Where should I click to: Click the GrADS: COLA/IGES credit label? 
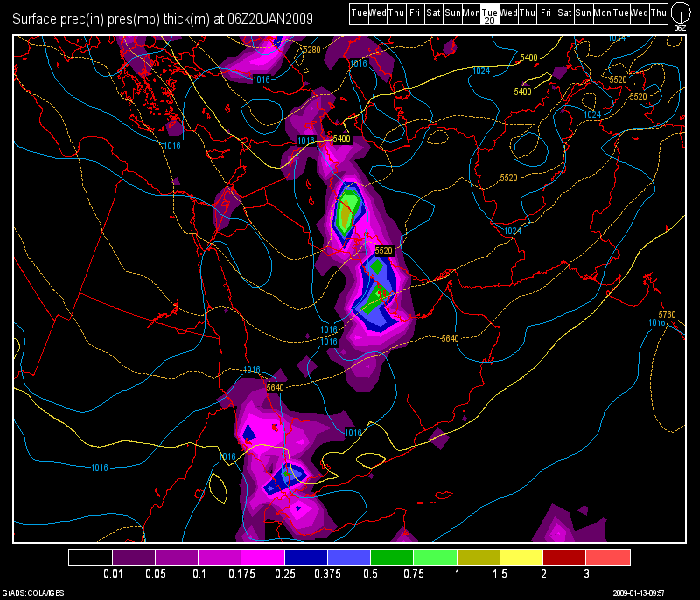tap(33, 593)
